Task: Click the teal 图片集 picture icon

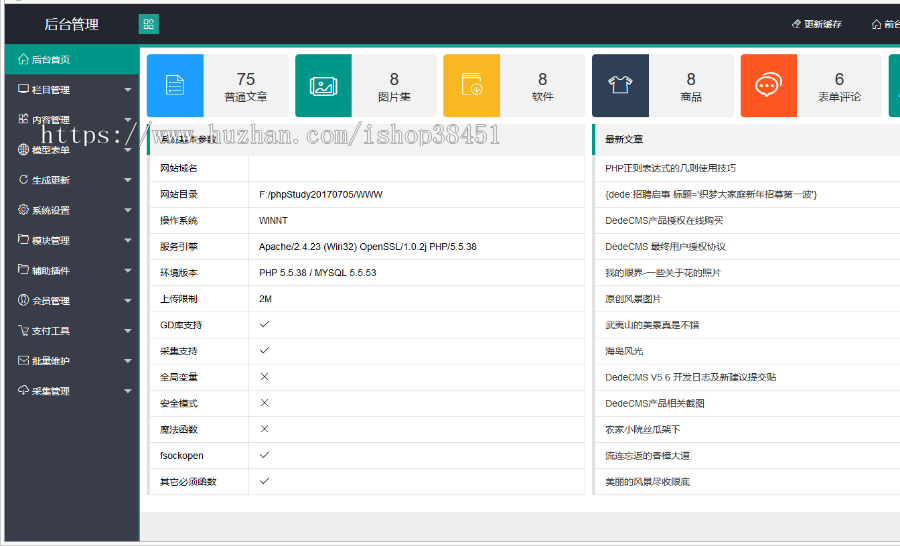Action: pyautogui.click(x=323, y=86)
